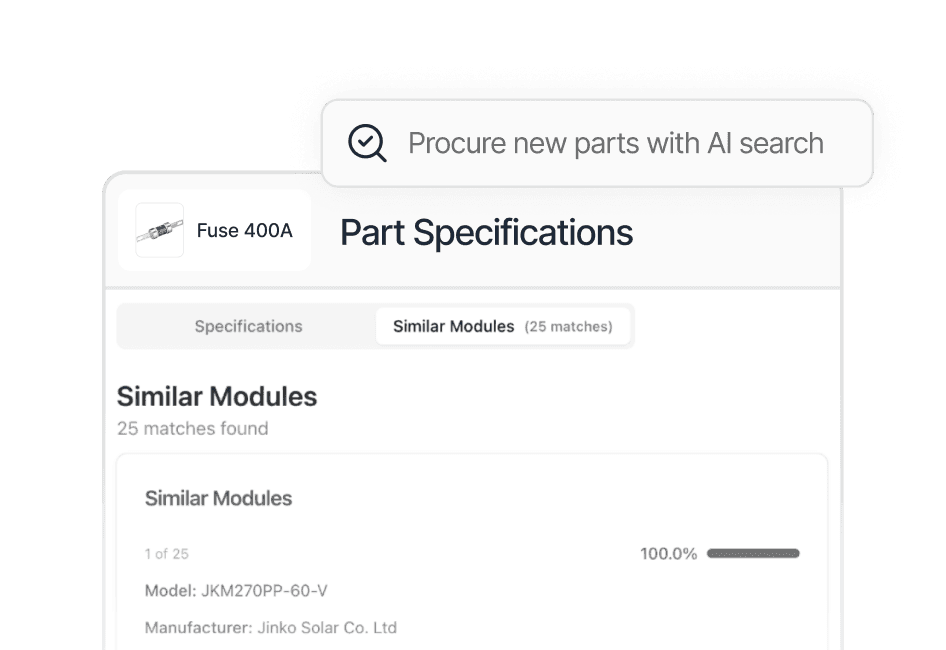
Task: Select the model number JKM270PP-60-V
Action: click(x=264, y=591)
